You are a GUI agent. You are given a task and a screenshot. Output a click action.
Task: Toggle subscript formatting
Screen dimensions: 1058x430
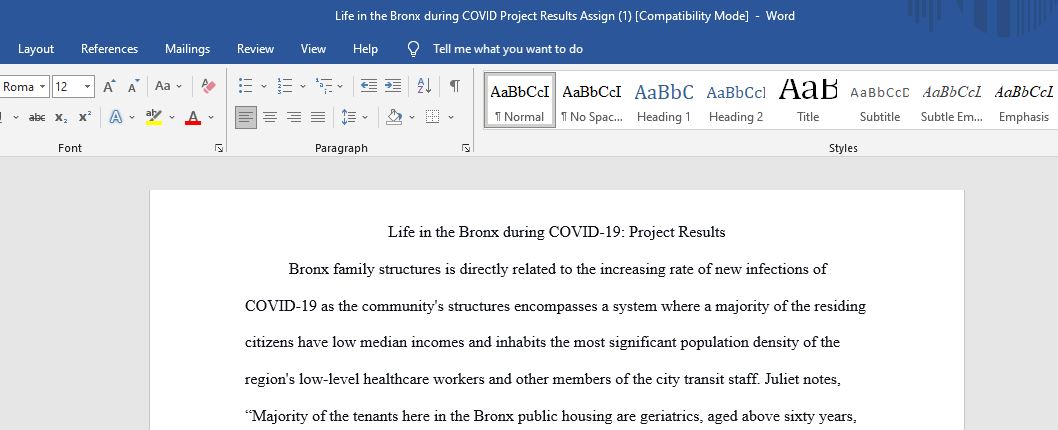click(61, 117)
